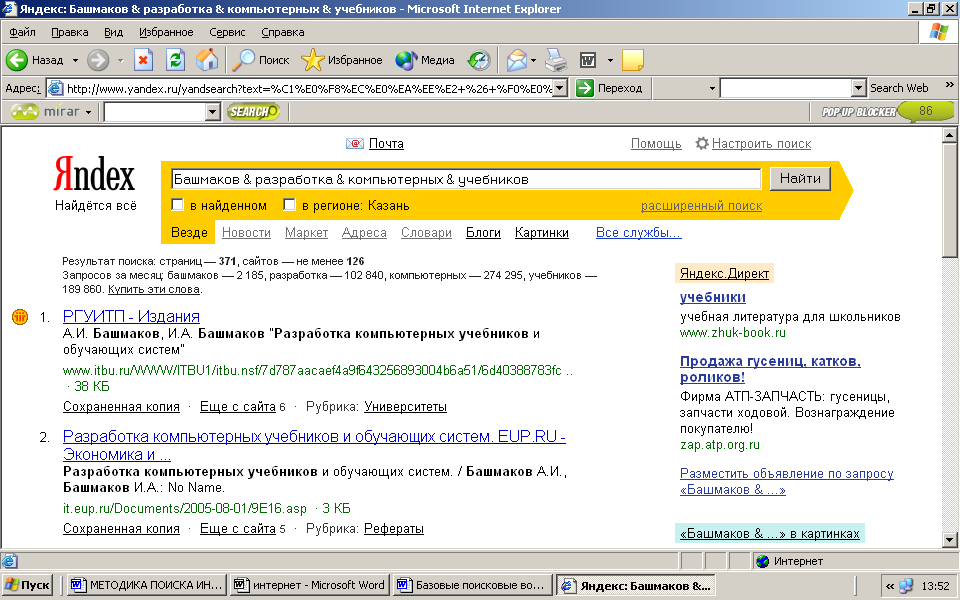The image size is (960, 600).
Task: Open the Вид menu
Action: click(113, 32)
